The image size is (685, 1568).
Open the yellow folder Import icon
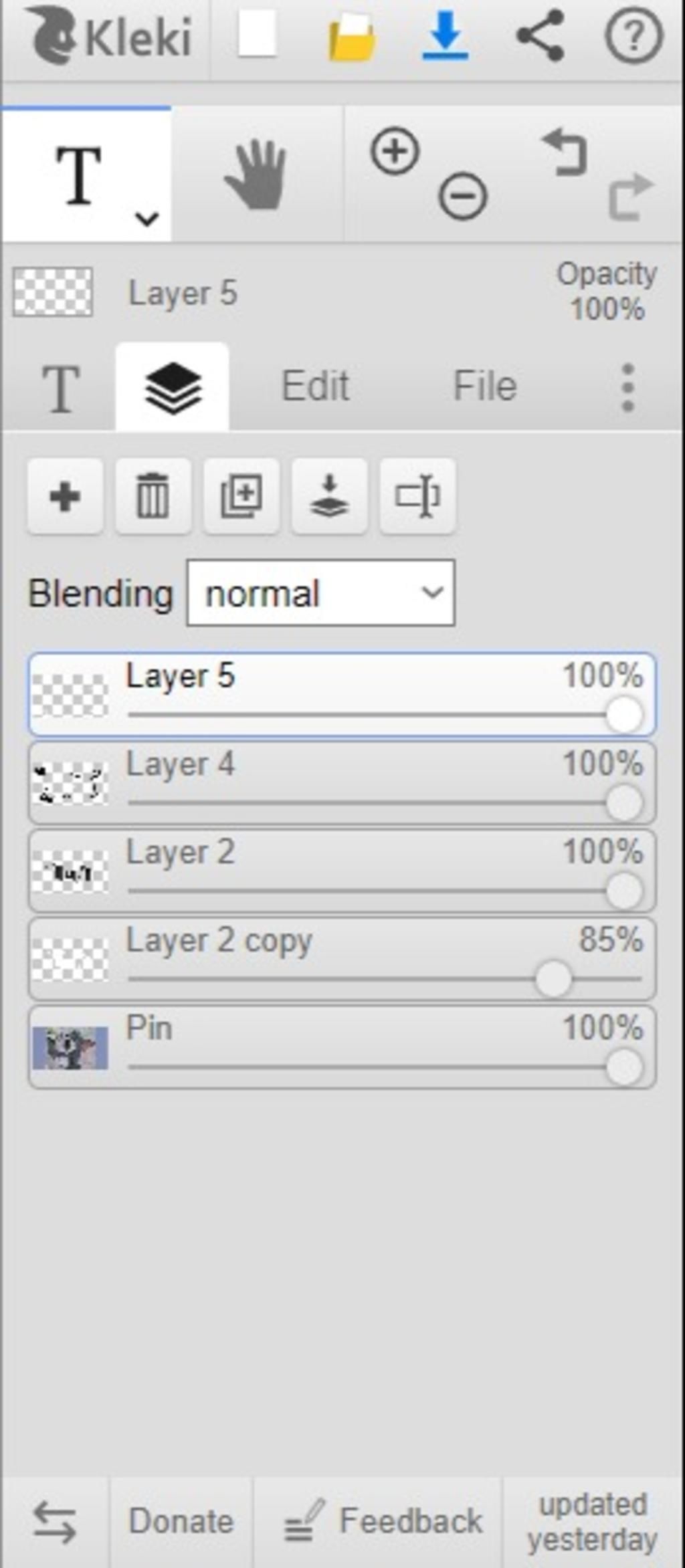pyautogui.click(x=352, y=37)
